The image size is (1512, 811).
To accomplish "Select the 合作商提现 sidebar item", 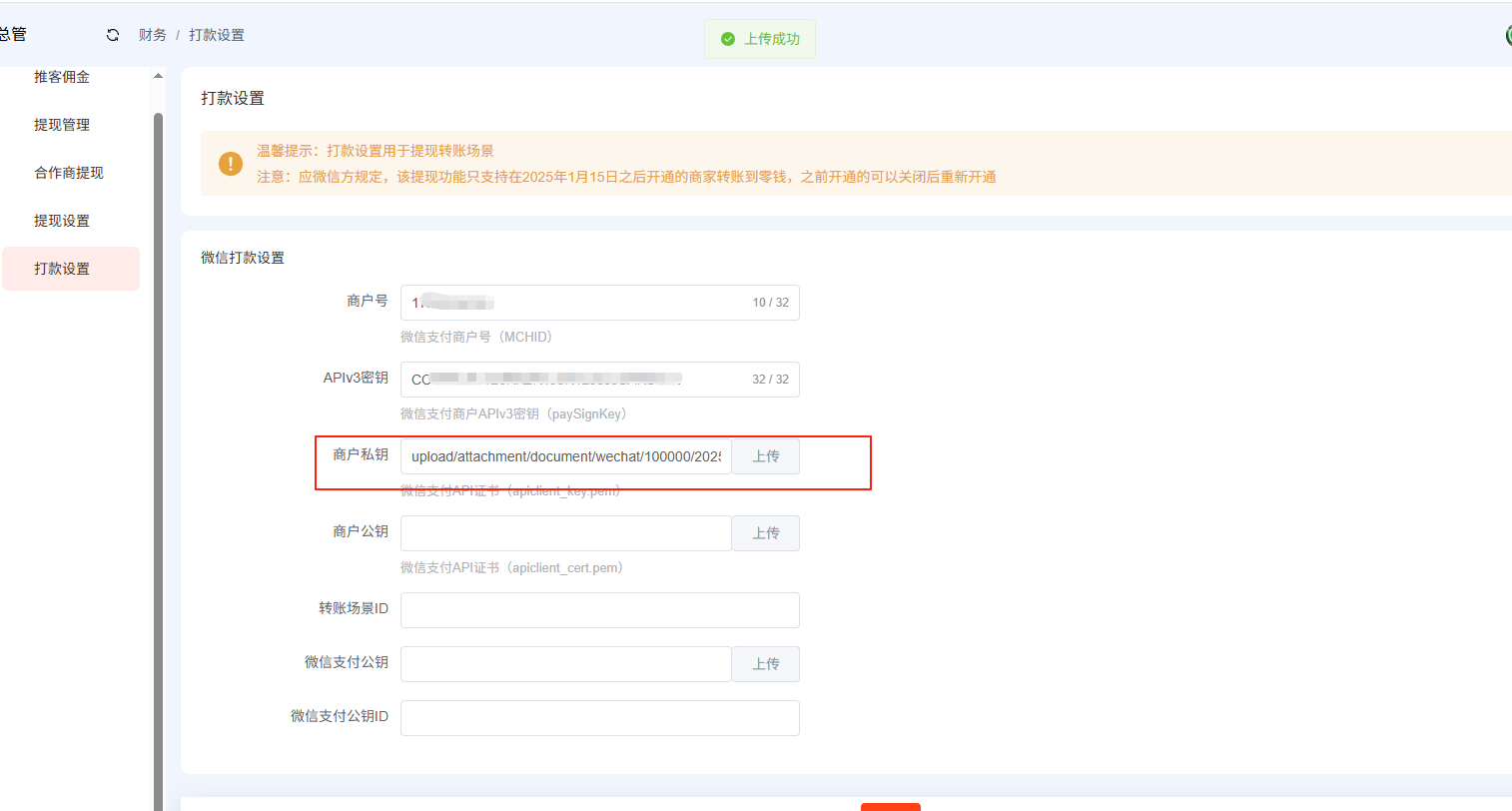I will coord(69,173).
